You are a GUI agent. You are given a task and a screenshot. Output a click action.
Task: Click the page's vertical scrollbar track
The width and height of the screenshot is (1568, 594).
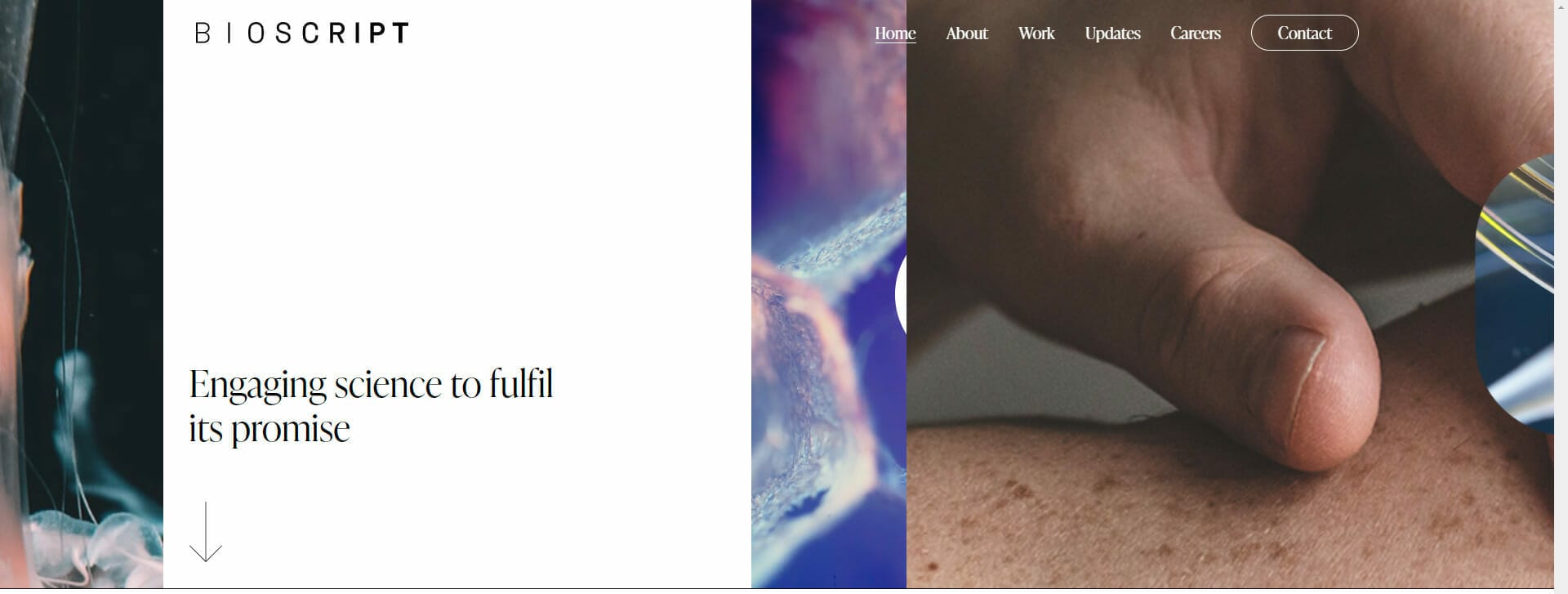tap(1561, 294)
